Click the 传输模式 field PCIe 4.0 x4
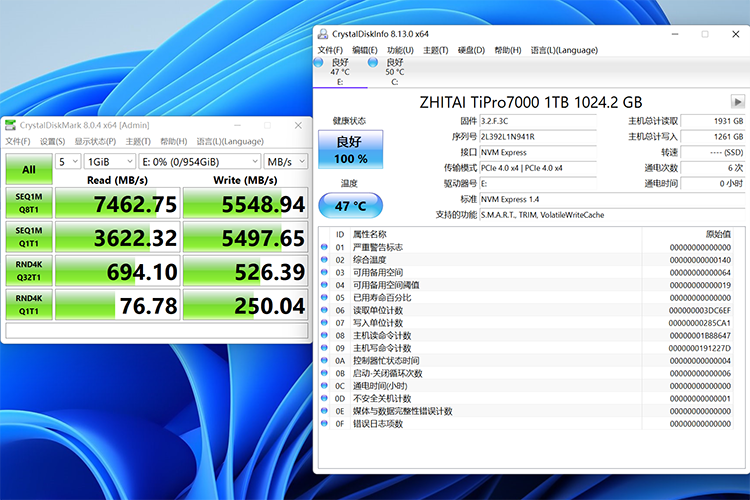This screenshot has height=500, width=750. [x=538, y=168]
